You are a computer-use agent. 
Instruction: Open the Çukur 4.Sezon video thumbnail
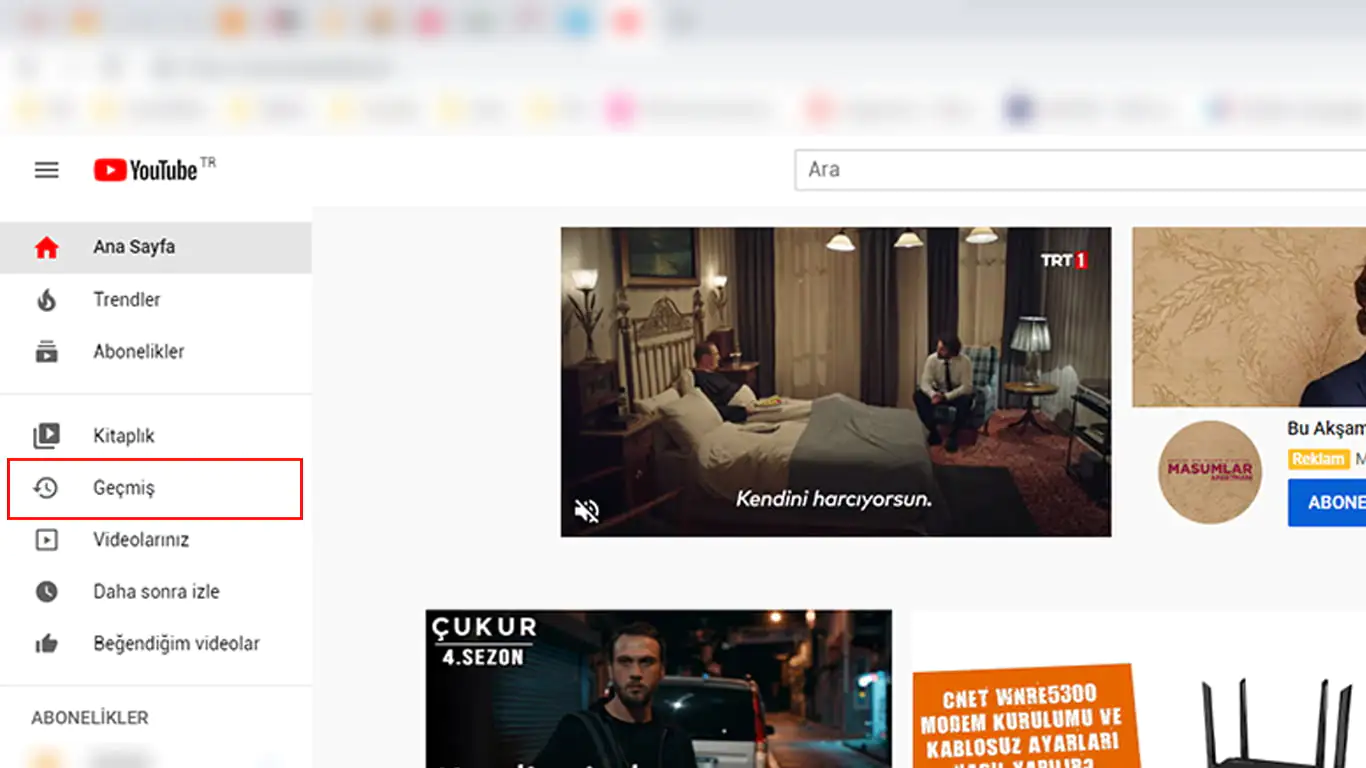[x=658, y=689]
